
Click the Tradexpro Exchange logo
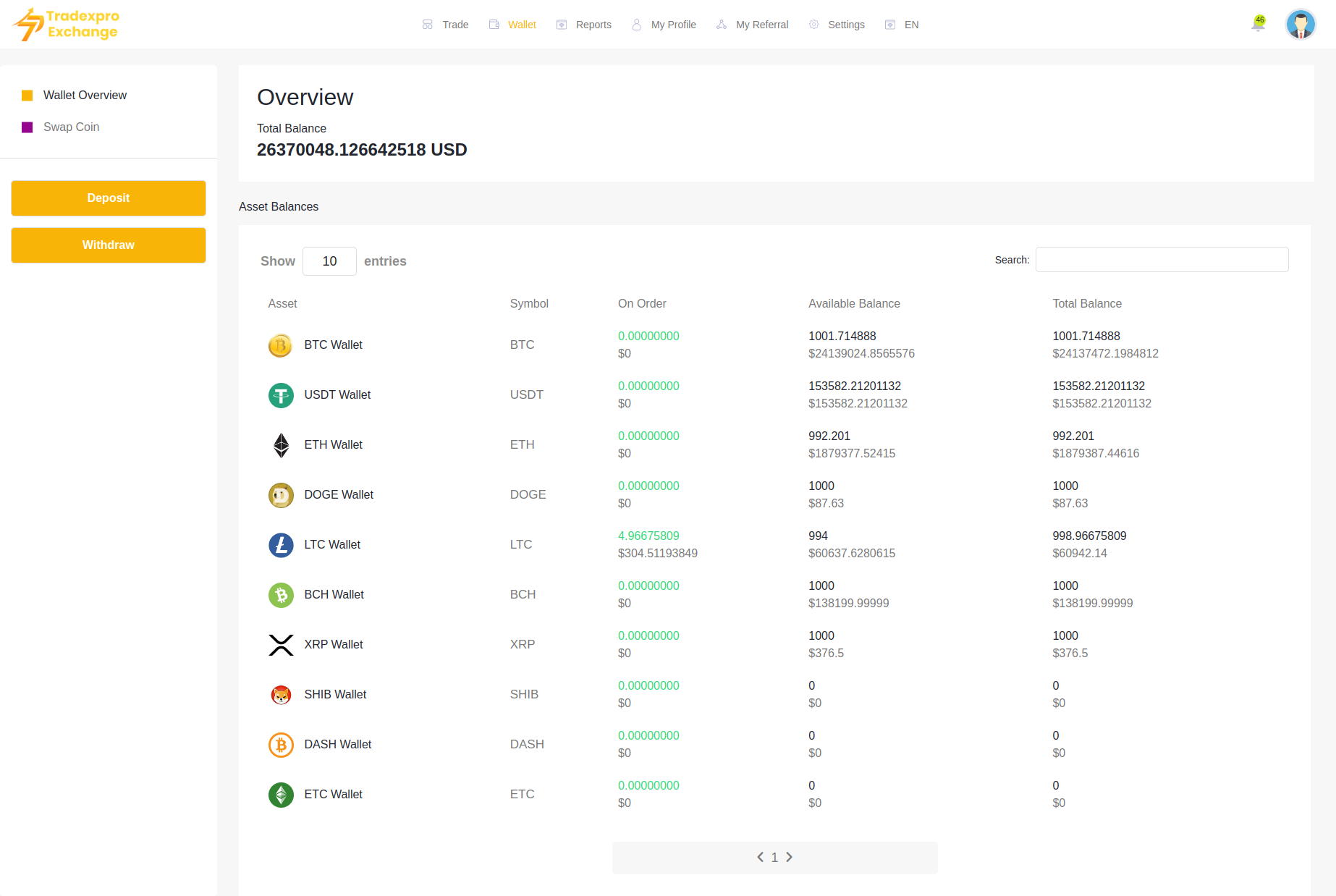[x=67, y=25]
